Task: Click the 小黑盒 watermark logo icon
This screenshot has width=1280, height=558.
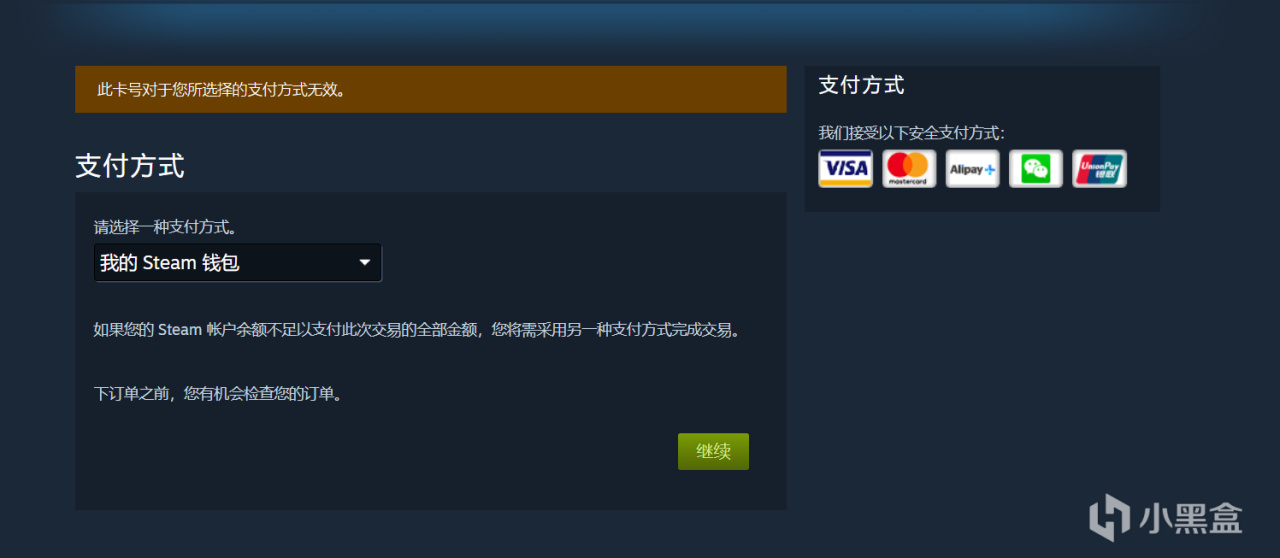Action: (x=1109, y=518)
